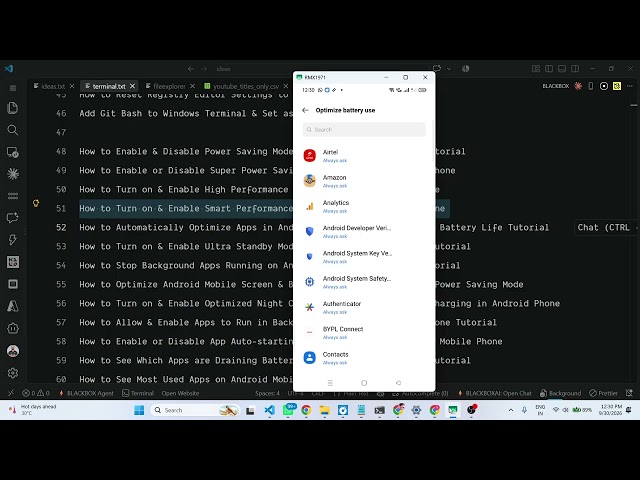
Task: Open the Remote Explorer monitor icon in activity bar
Action: pos(13,152)
